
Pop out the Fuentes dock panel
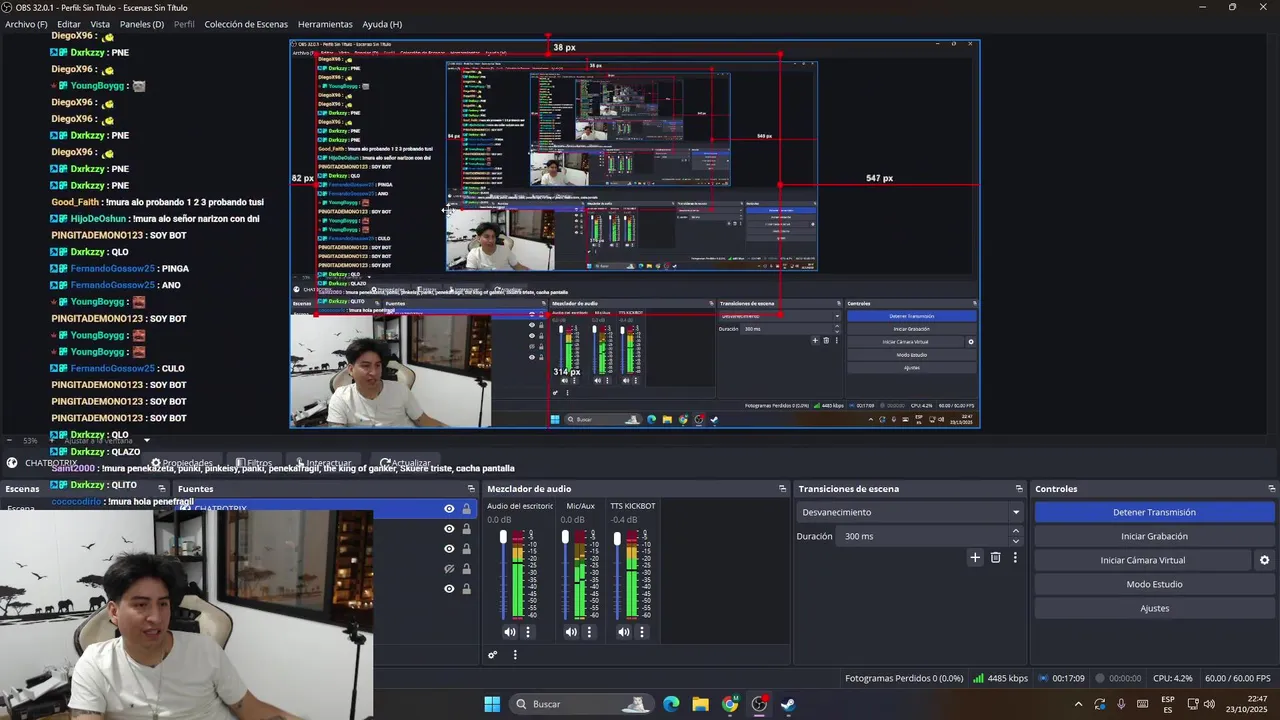(x=471, y=489)
